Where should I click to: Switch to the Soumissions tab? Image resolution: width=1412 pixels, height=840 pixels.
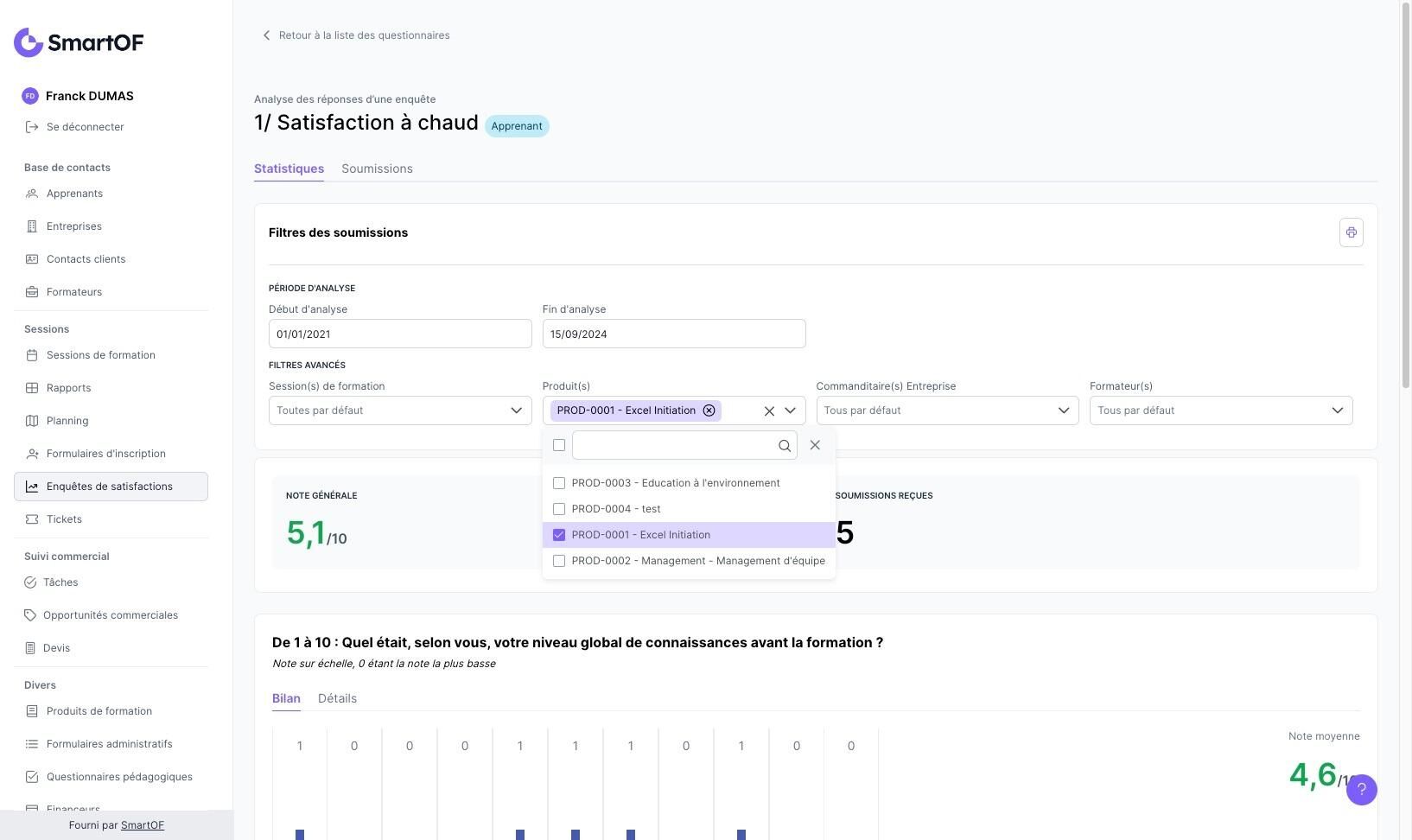(x=377, y=169)
